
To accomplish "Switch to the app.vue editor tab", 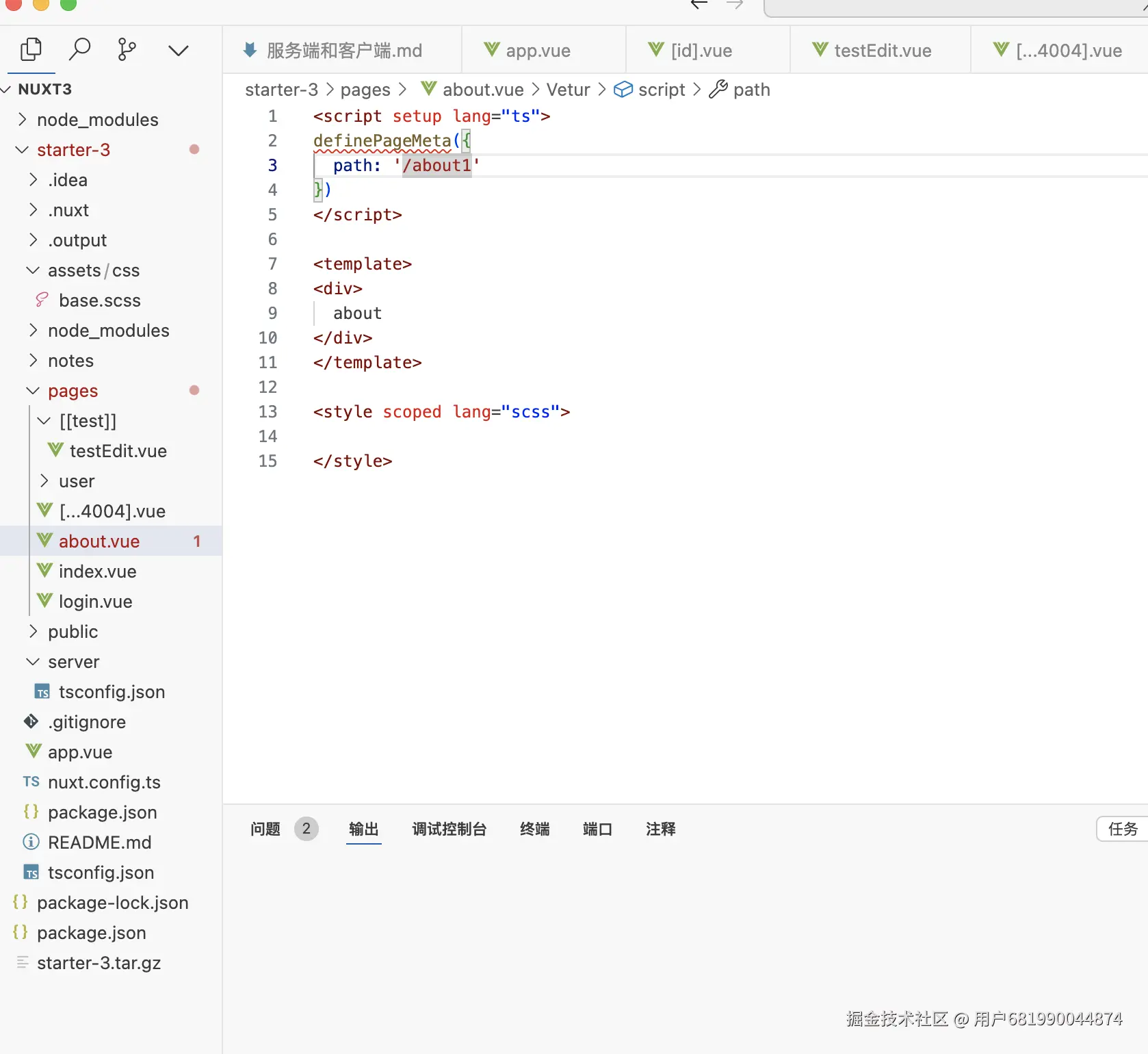I will (544, 51).
